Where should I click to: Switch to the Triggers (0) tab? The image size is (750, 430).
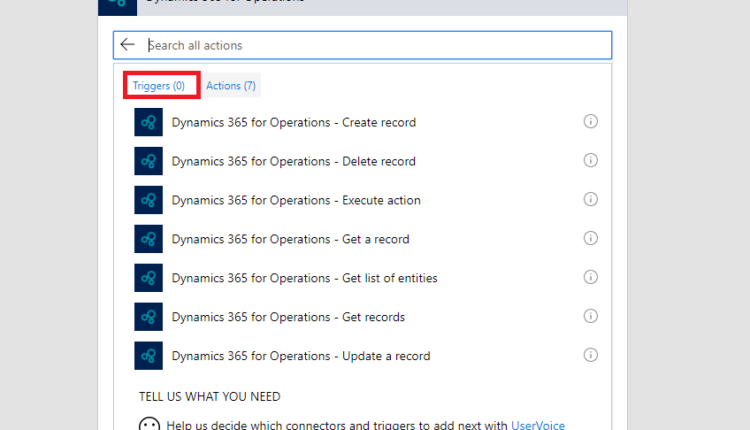(159, 86)
